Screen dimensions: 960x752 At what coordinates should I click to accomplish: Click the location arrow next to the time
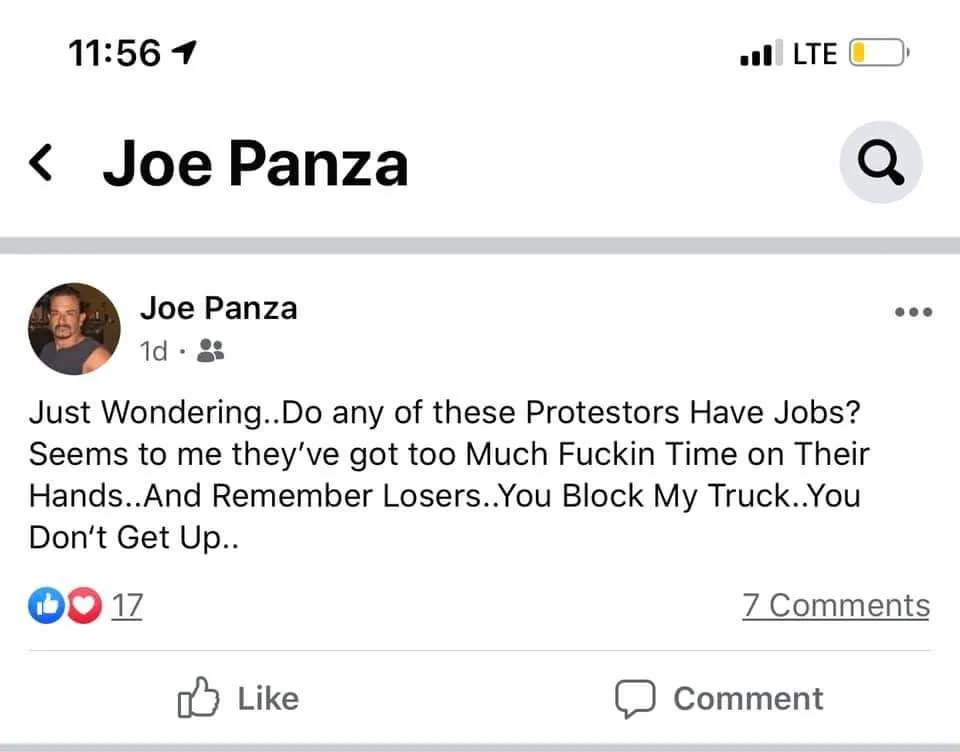[185, 53]
